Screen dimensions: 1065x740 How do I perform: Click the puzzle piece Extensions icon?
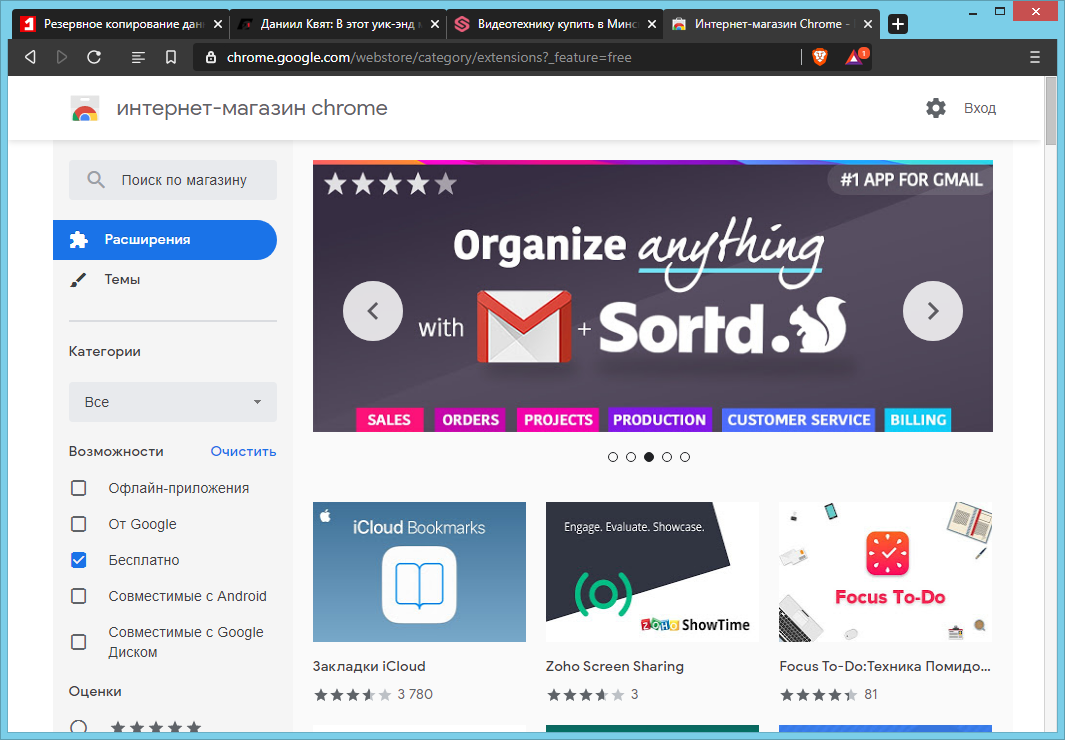(79, 240)
